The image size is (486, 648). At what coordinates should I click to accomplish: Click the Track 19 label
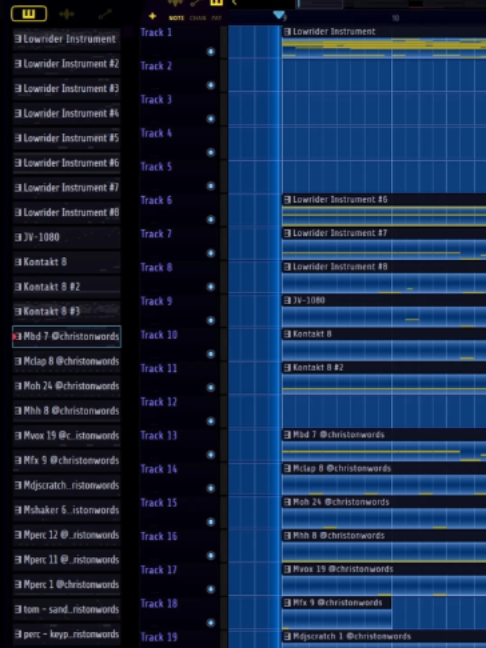(159, 637)
